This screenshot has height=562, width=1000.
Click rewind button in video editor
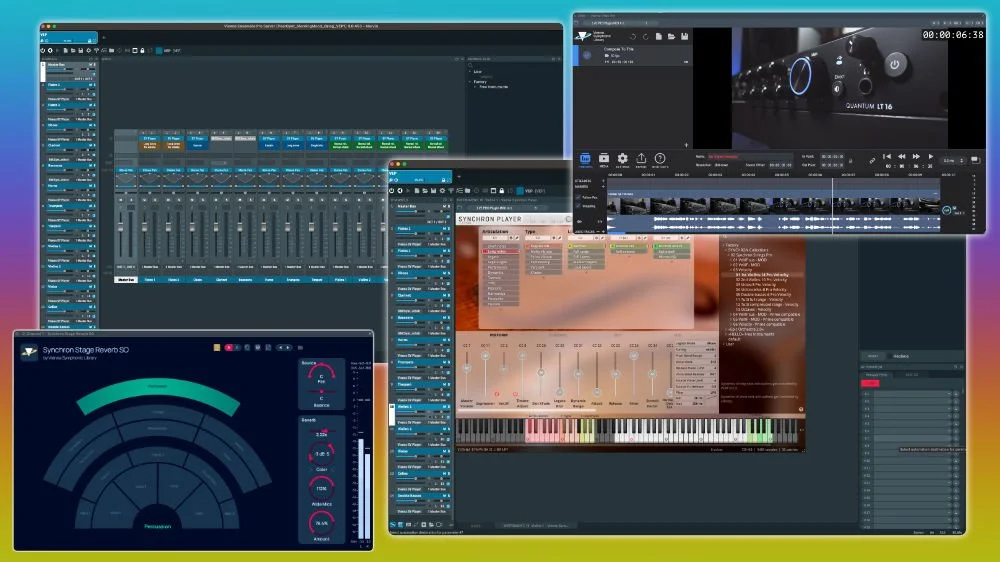(901, 156)
